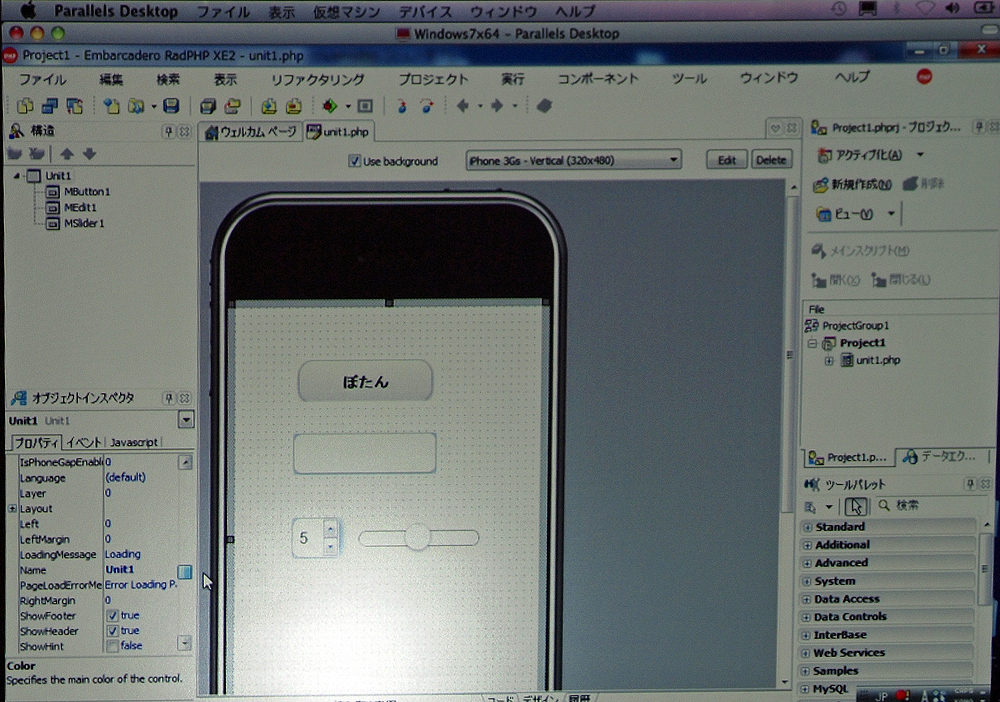Uncheck the ShowHeader property checkbox
Screen dimensions: 1000x702
coord(112,631)
